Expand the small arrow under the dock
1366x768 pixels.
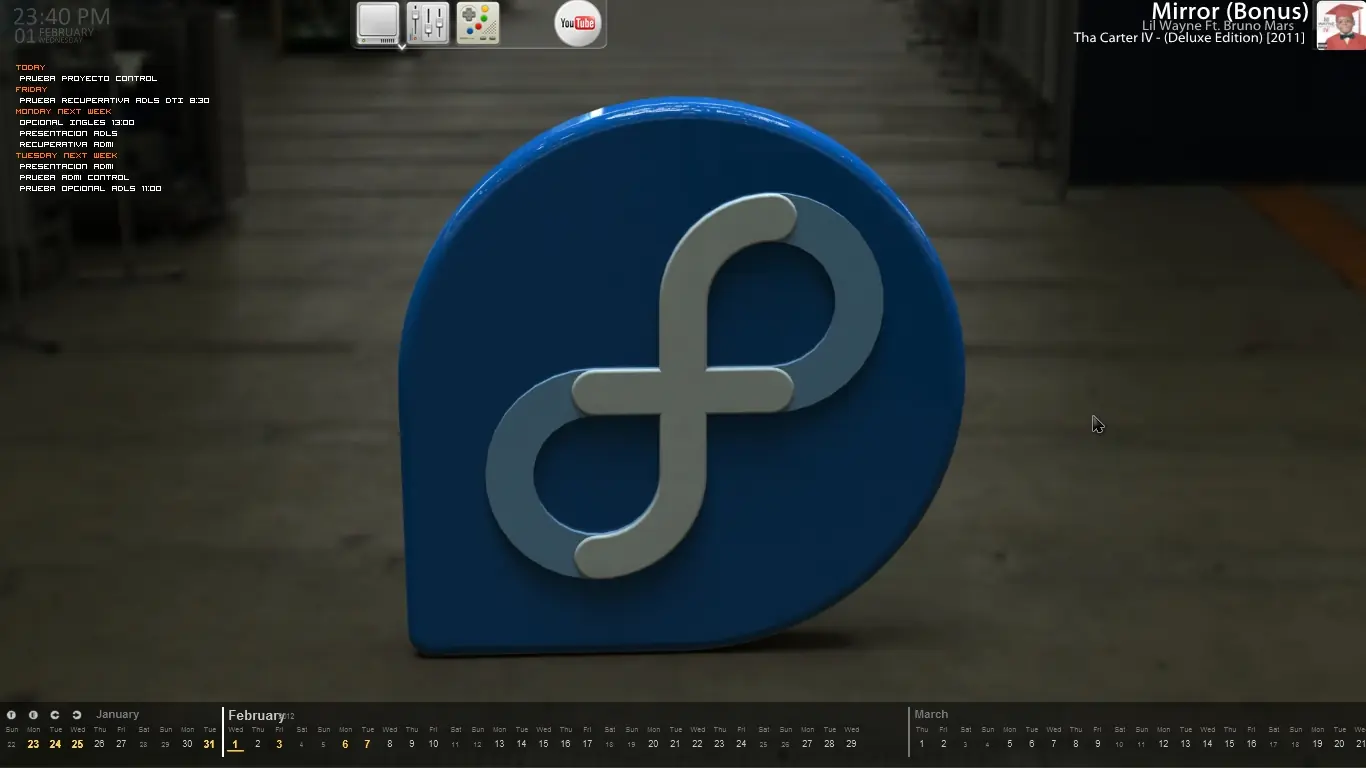coord(401,46)
